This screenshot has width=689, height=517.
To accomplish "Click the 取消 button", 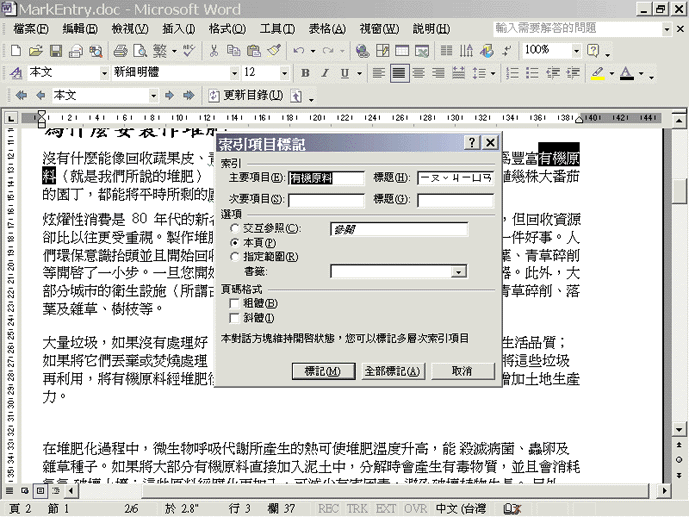I will 462,371.
